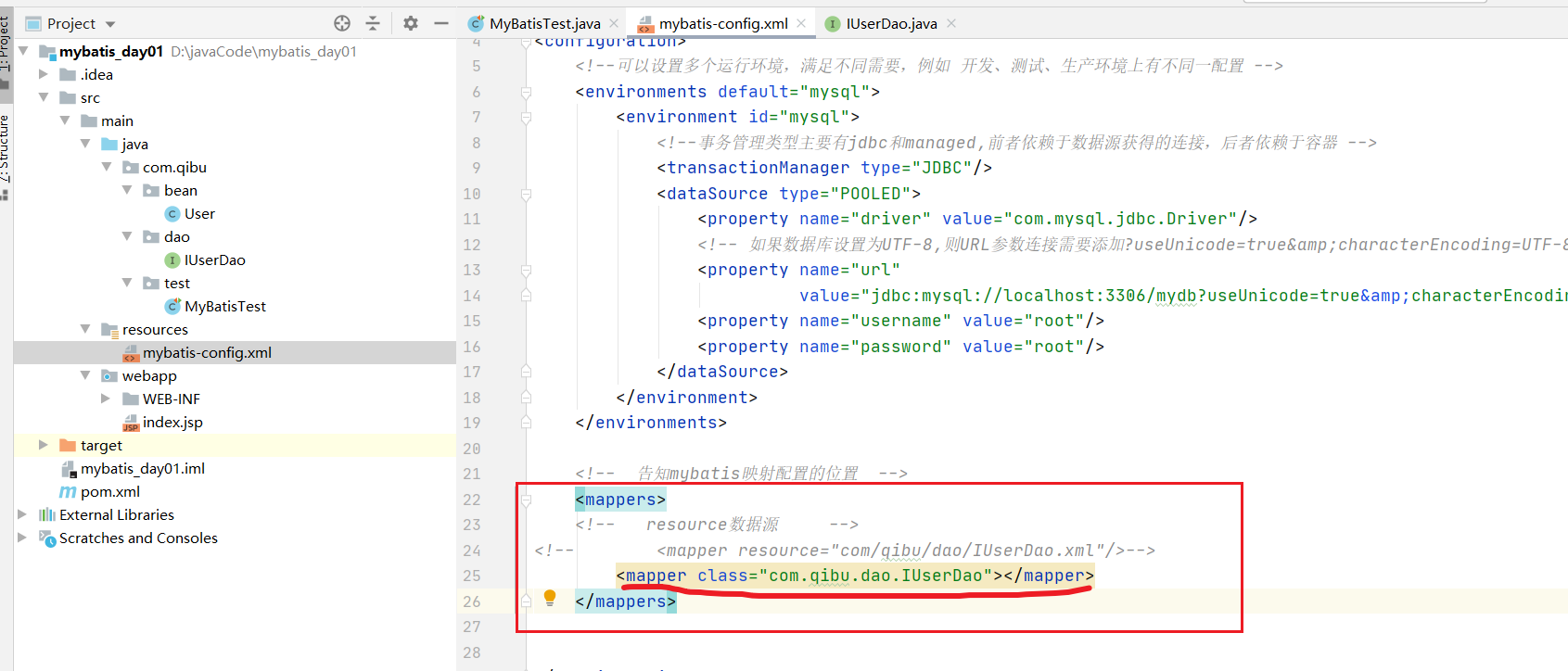
Task: Collapse the mybatis_day01 project root
Action: (23, 51)
